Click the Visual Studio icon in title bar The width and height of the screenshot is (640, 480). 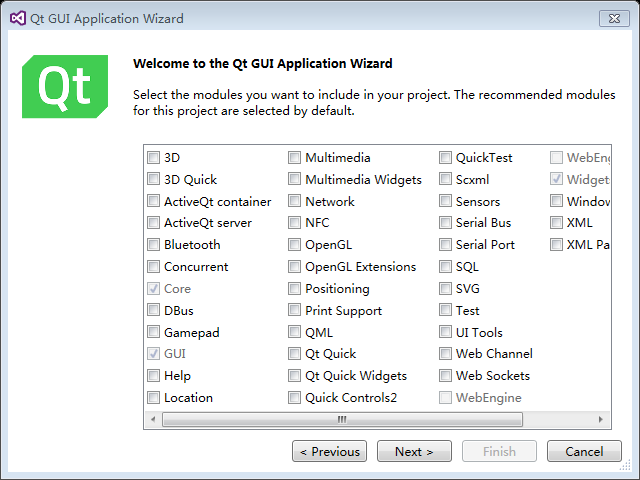pos(18,18)
